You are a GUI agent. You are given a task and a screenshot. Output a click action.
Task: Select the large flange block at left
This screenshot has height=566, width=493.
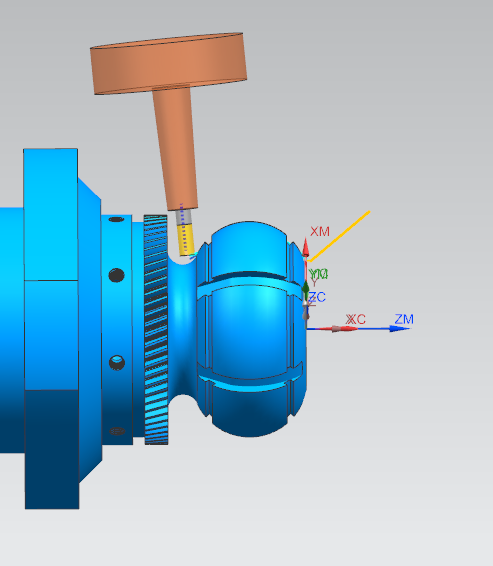click(51, 328)
